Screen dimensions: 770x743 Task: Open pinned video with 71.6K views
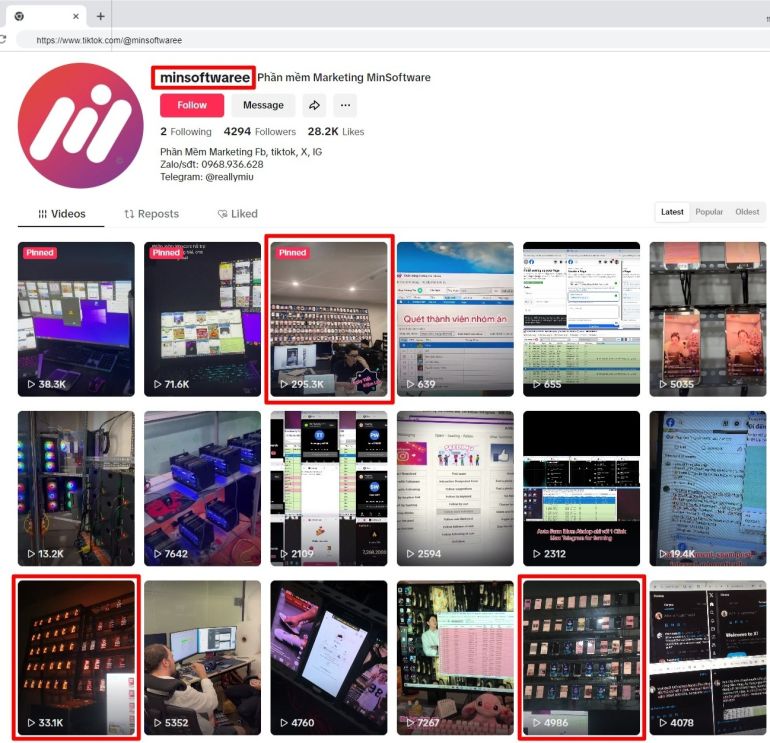point(202,319)
